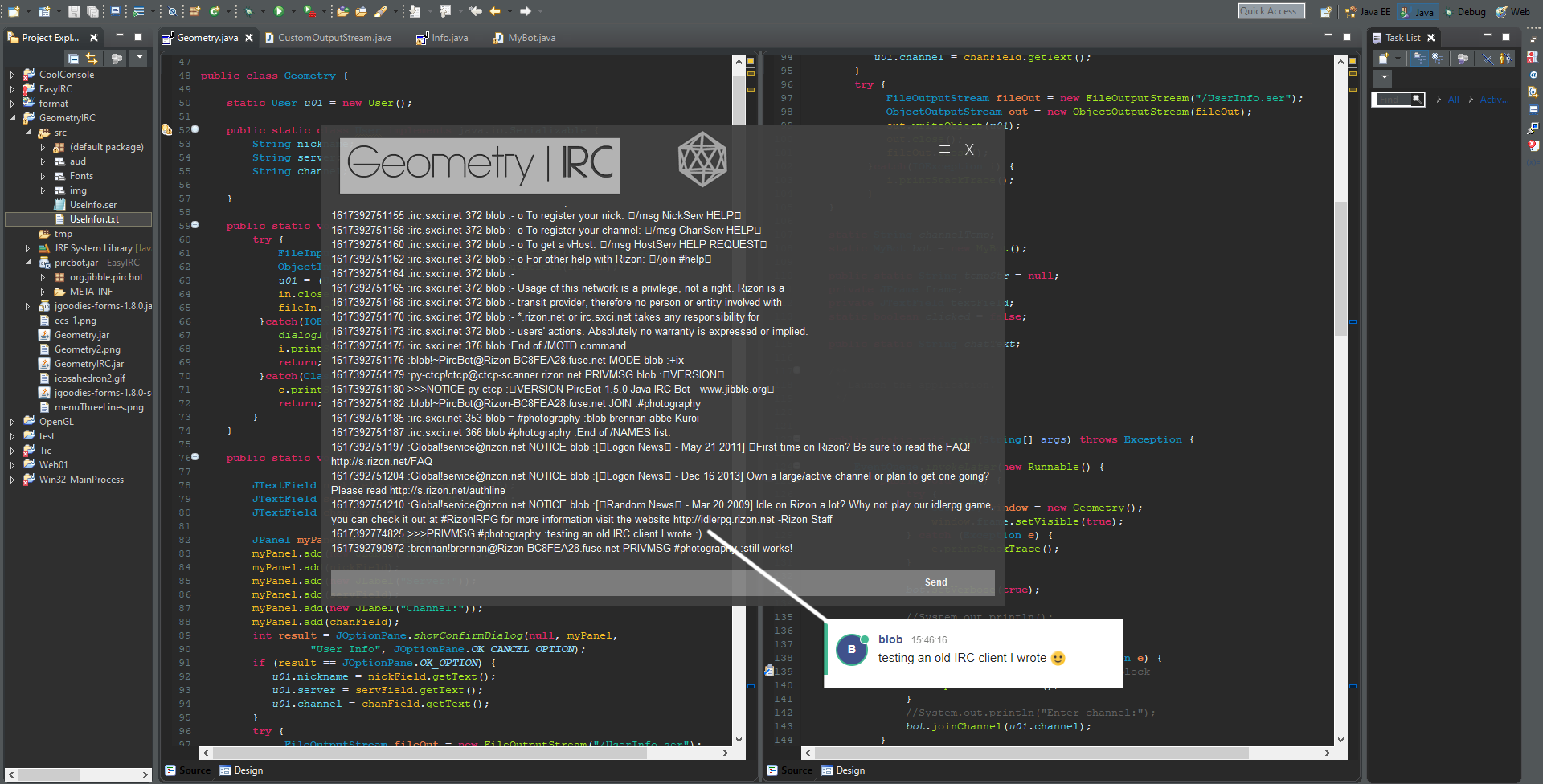This screenshot has width=1543, height=784.
Task: Click the New Task icon in Task List
Action: point(1384,59)
